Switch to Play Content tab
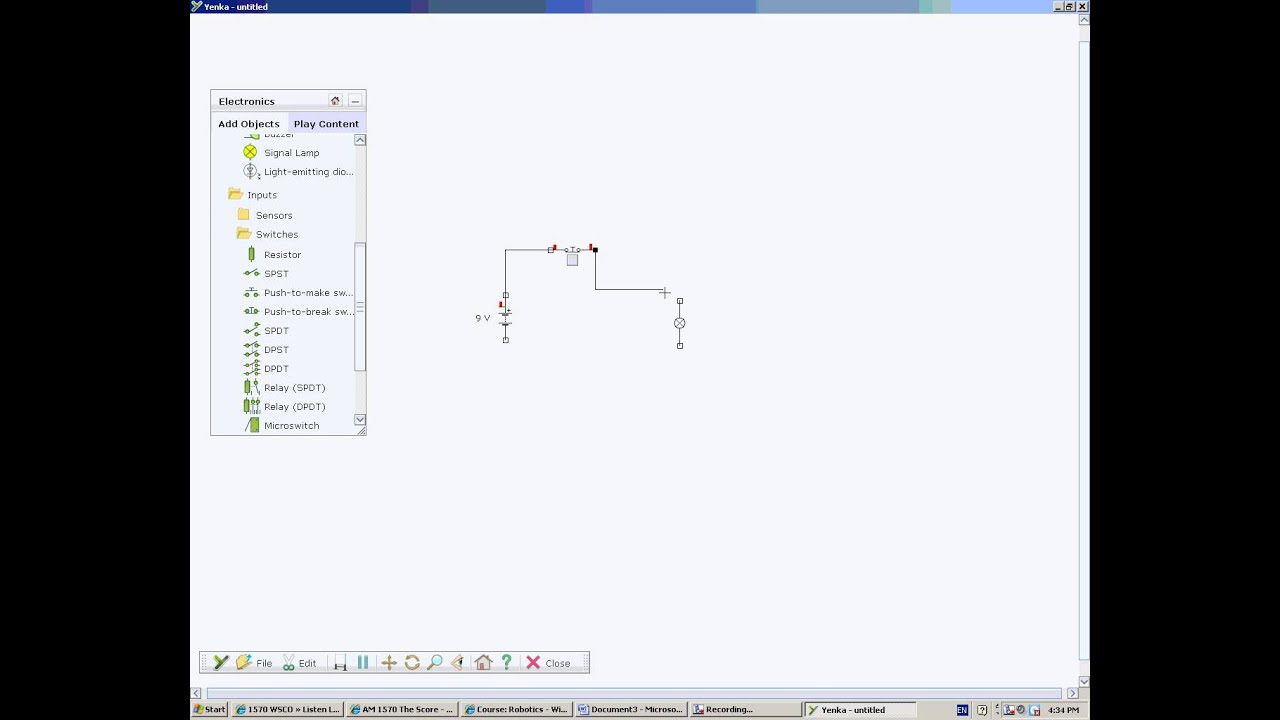1280x720 pixels. pyautogui.click(x=326, y=124)
